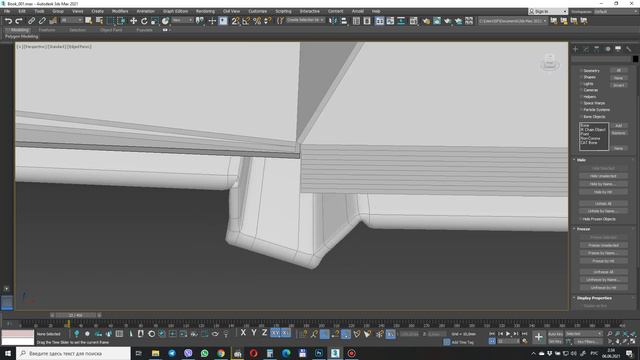
Task: Open Select by Name dialog icon
Action: (99, 21)
